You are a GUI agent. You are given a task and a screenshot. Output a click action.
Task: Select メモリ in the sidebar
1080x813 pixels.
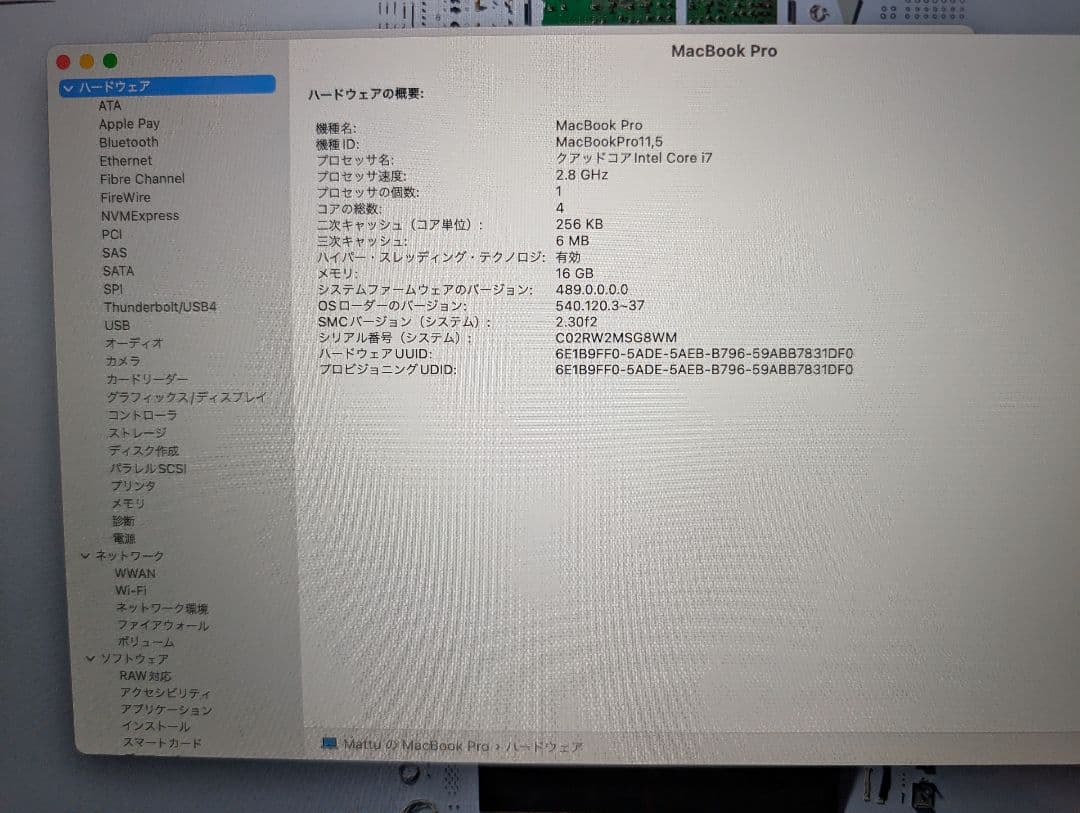[x=127, y=503]
